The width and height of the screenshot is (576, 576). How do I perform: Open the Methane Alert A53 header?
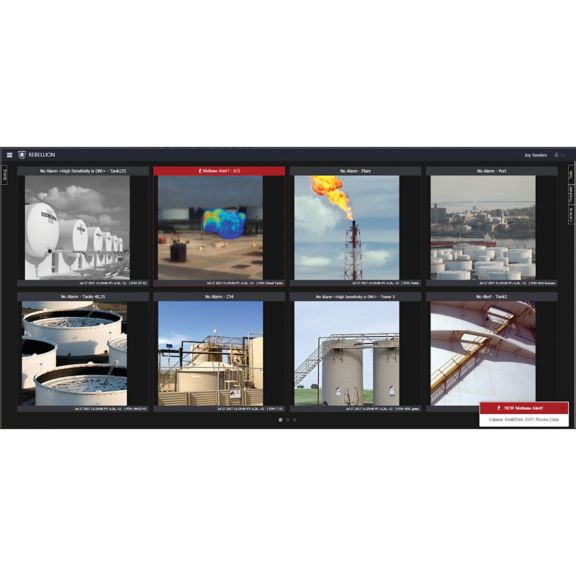point(219,171)
